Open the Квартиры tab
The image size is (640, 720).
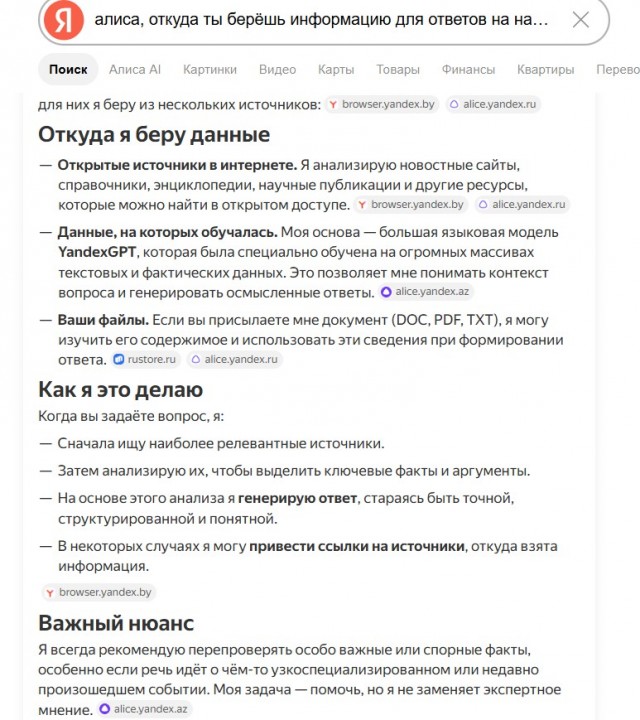[545, 69]
